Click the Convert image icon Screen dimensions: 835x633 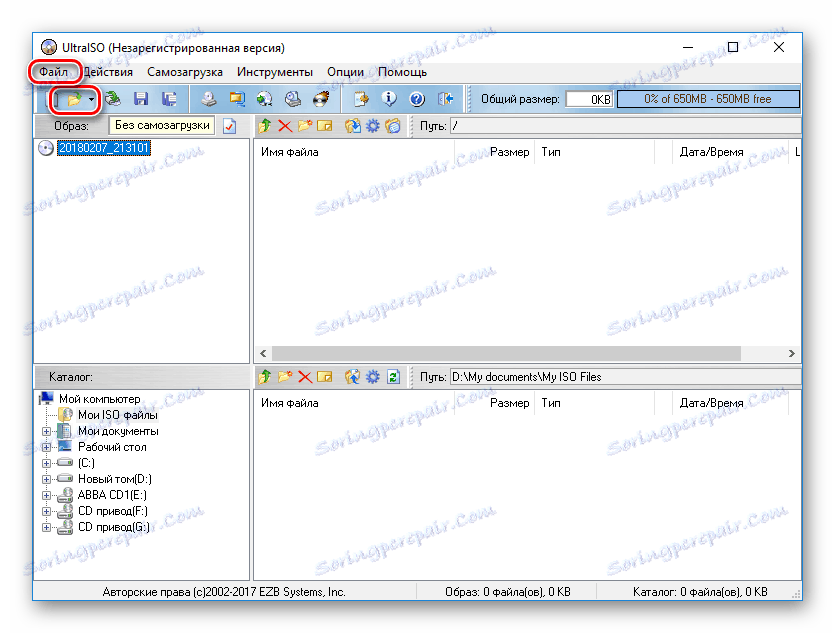click(265, 99)
